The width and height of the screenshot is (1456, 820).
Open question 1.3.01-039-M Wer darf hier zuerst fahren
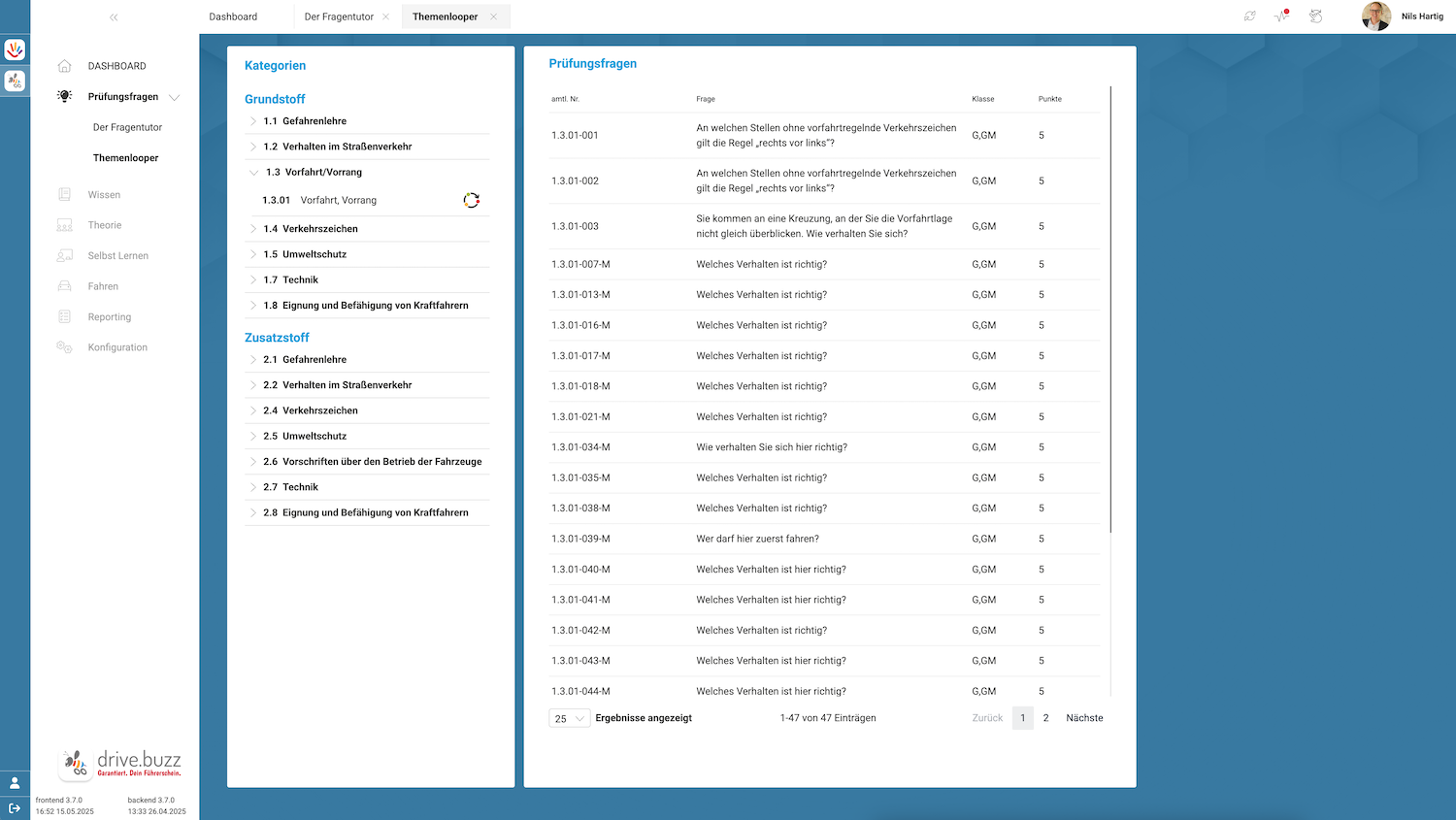coord(757,539)
